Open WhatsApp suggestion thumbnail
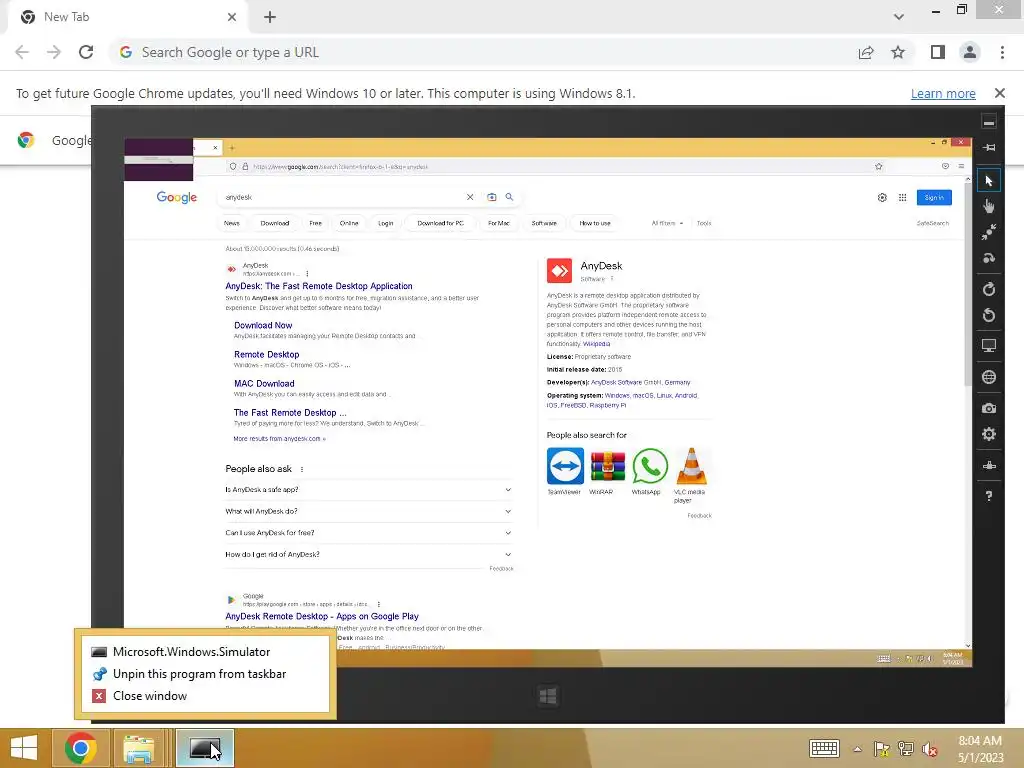Viewport: 1024px width, 768px height. click(650, 466)
